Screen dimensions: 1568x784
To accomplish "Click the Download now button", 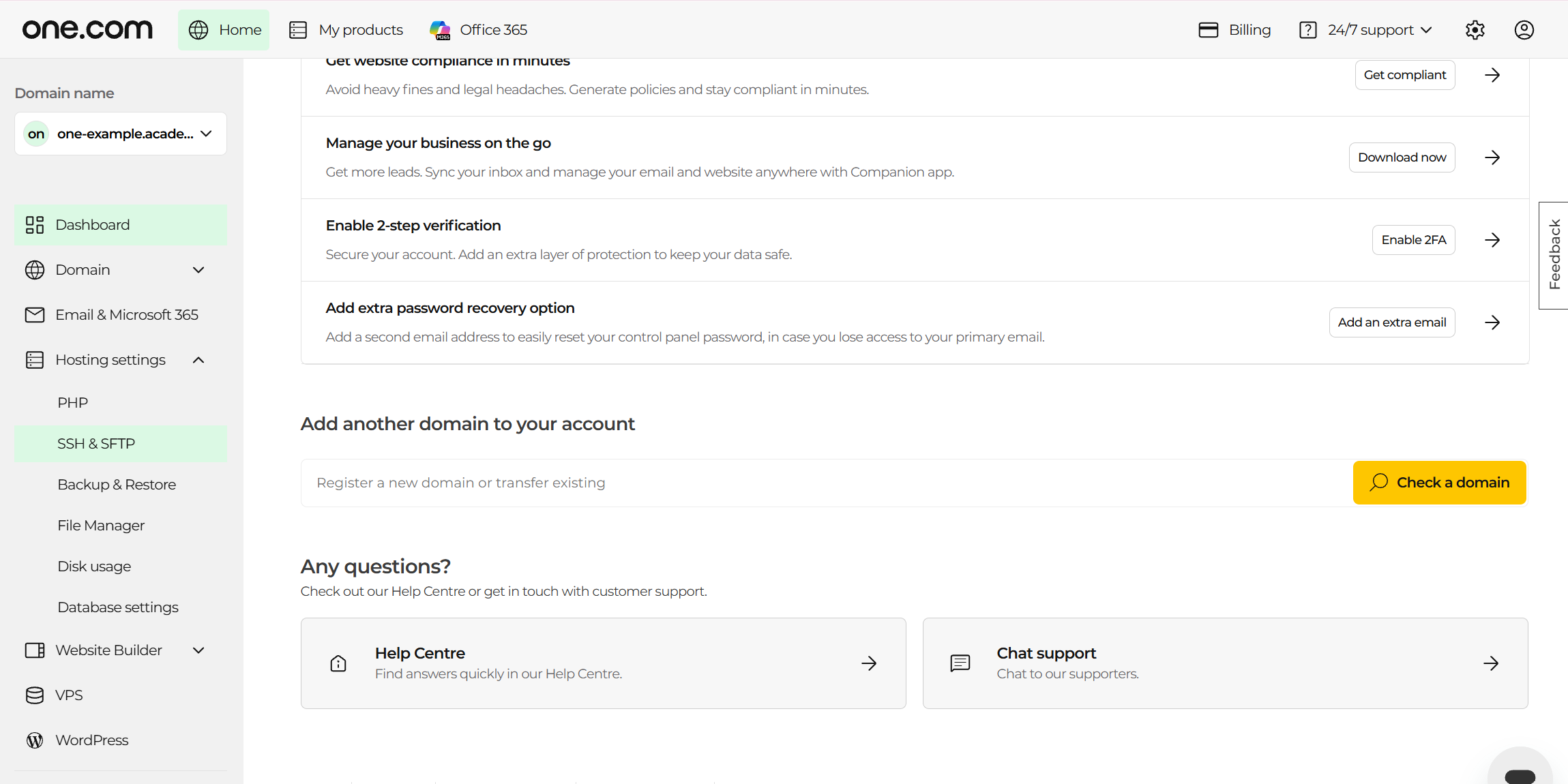I will pos(1402,157).
